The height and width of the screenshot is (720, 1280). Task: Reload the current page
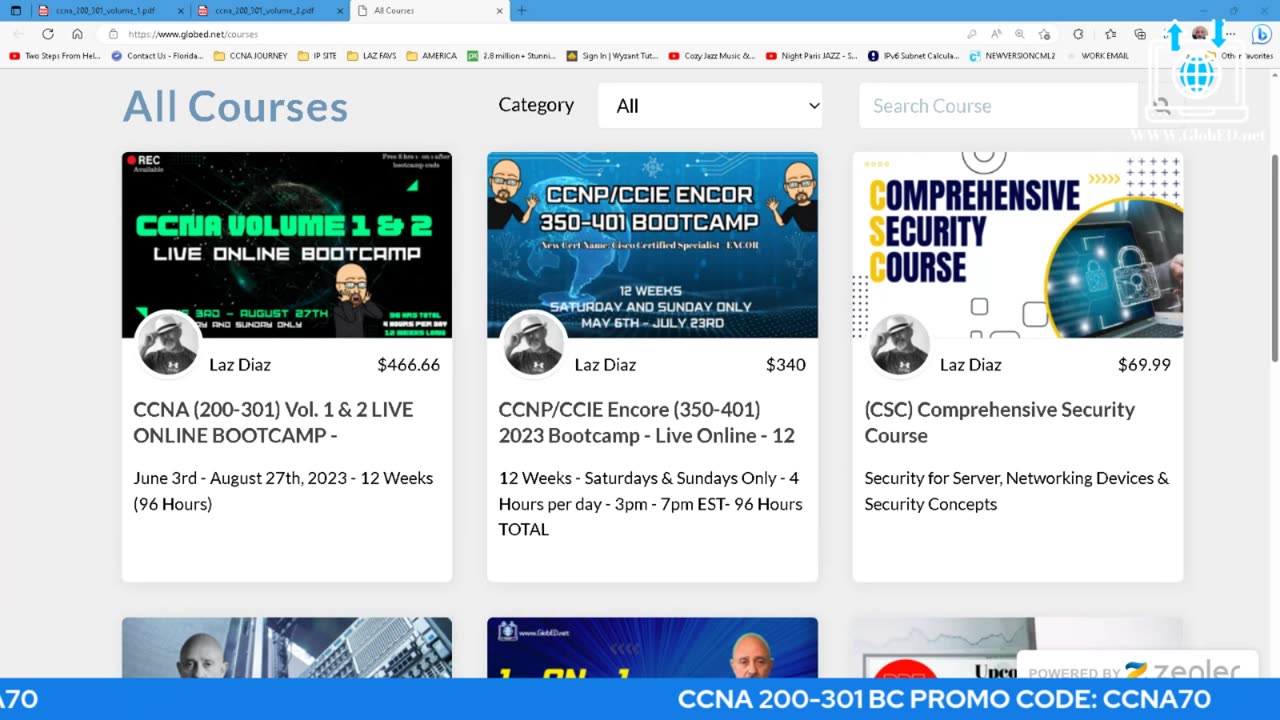coord(47,34)
